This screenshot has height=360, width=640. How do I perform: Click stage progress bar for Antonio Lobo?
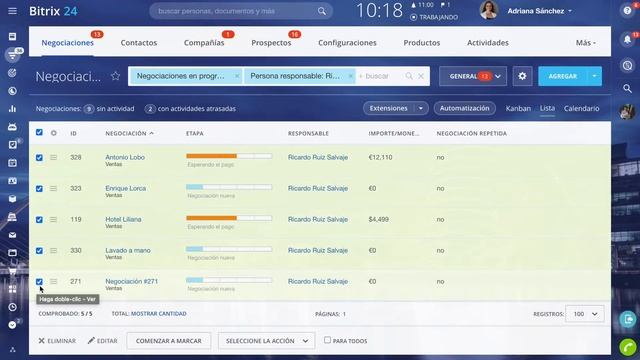[229, 156]
